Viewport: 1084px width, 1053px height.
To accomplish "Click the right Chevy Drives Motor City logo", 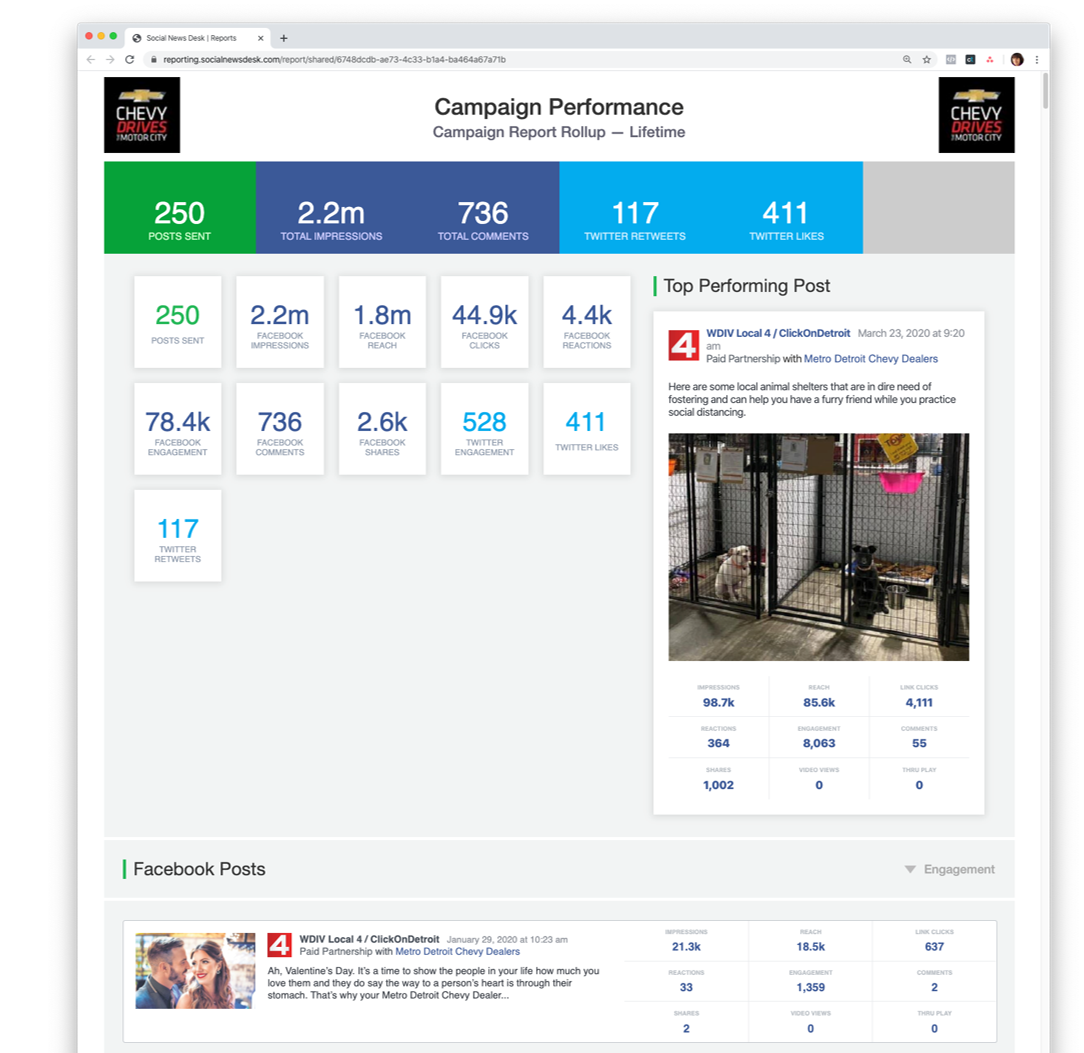I will coord(976,115).
